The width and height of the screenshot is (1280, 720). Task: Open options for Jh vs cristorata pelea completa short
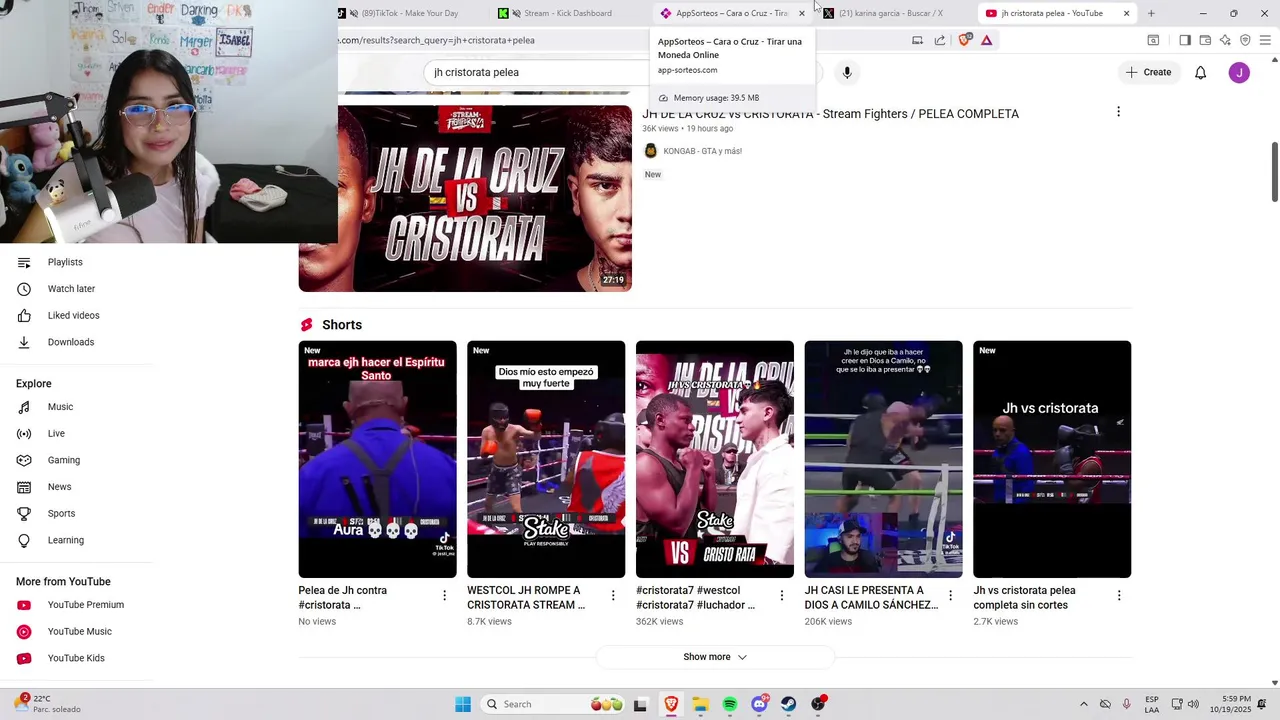[x=1119, y=596]
